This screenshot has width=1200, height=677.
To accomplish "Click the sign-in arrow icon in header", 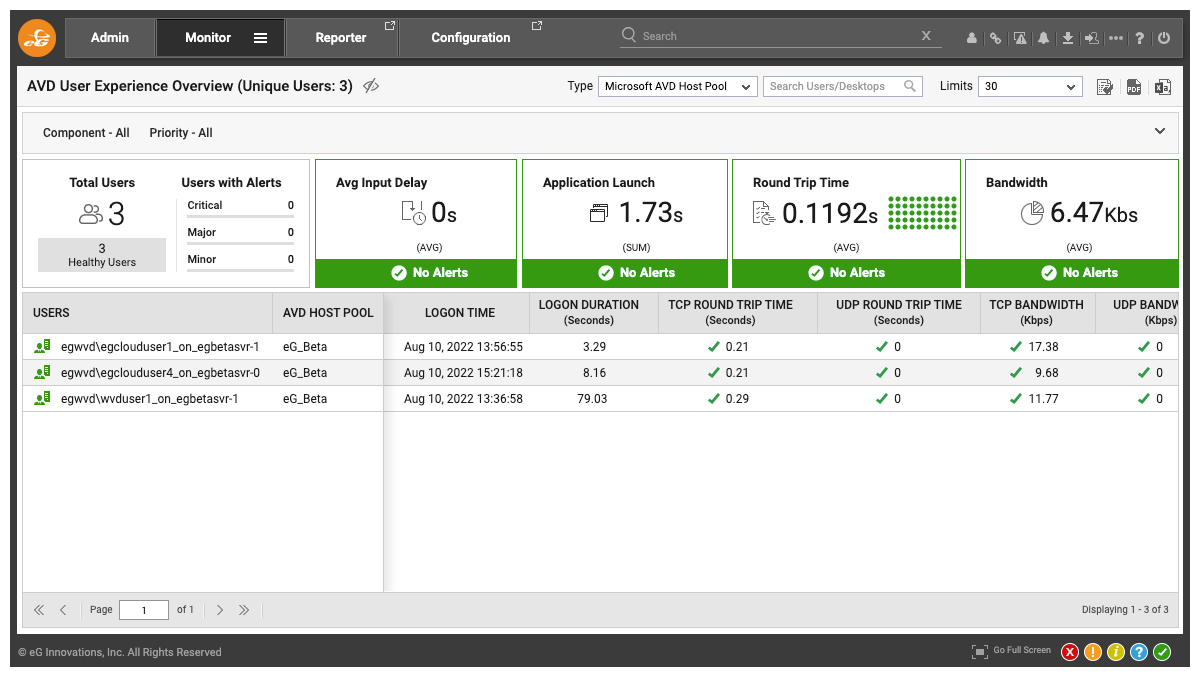I will click(1092, 38).
